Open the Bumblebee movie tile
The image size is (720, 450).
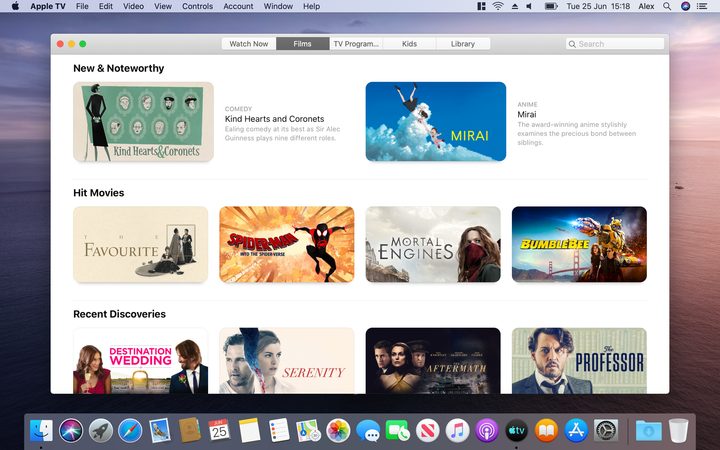tap(579, 244)
